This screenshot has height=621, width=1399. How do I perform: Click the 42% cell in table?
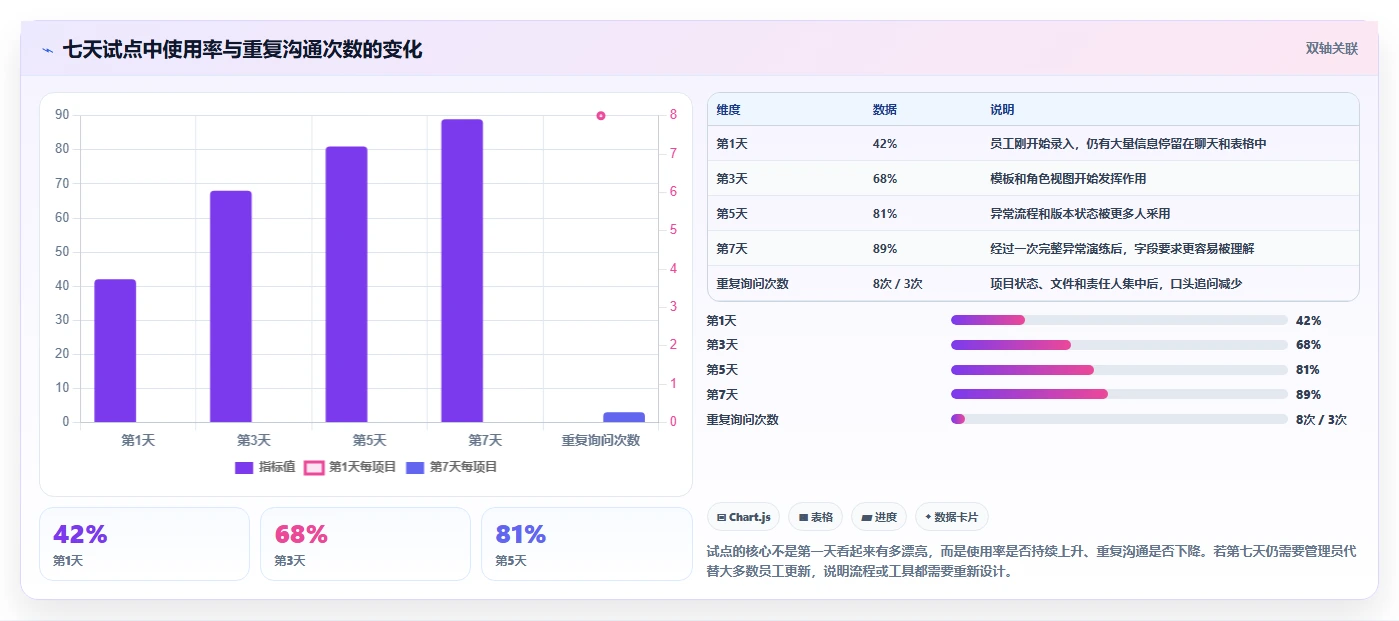(884, 144)
